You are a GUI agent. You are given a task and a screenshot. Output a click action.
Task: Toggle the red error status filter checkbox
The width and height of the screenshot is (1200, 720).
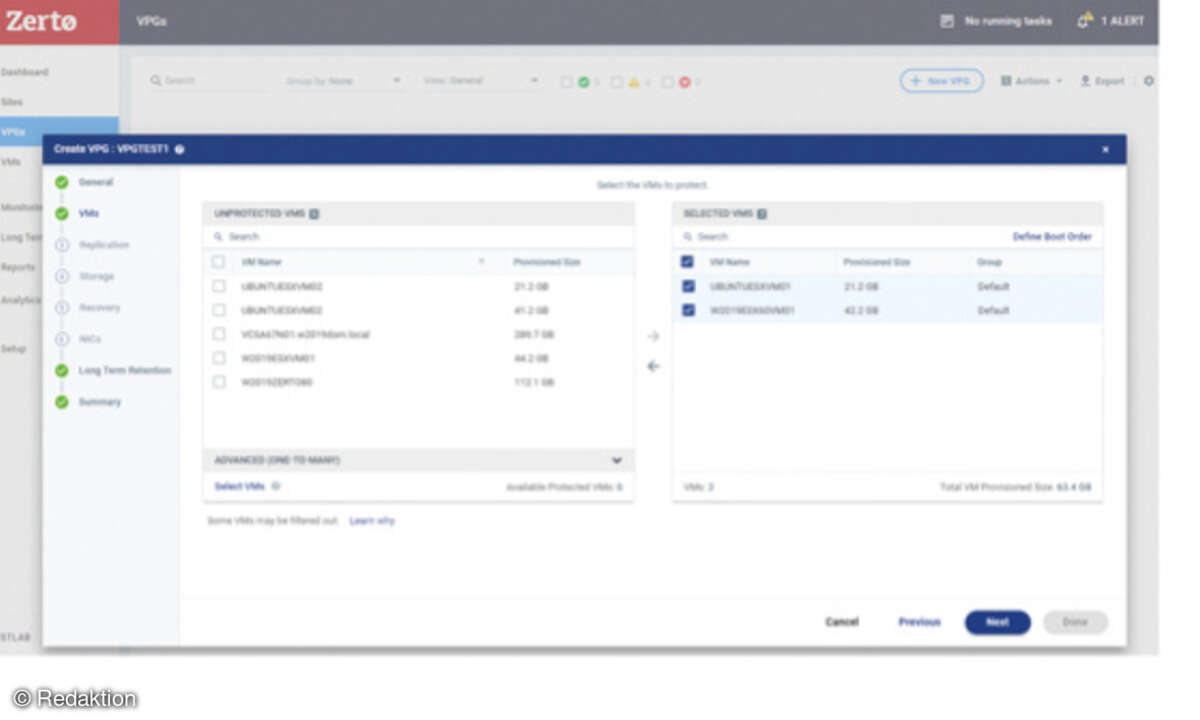pyautogui.click(x=667, y=82)
